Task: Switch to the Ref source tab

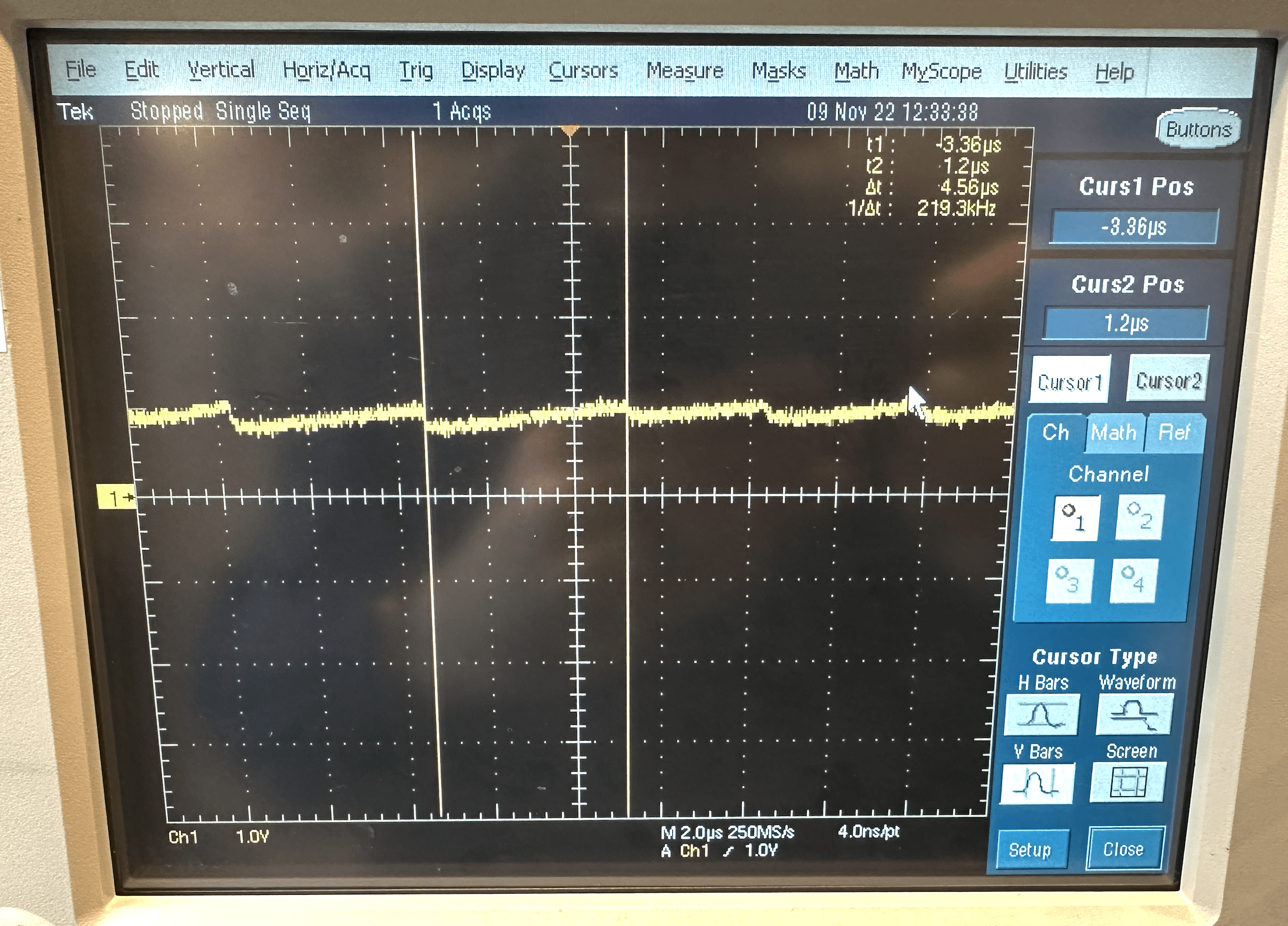Action: point(1174,432)
